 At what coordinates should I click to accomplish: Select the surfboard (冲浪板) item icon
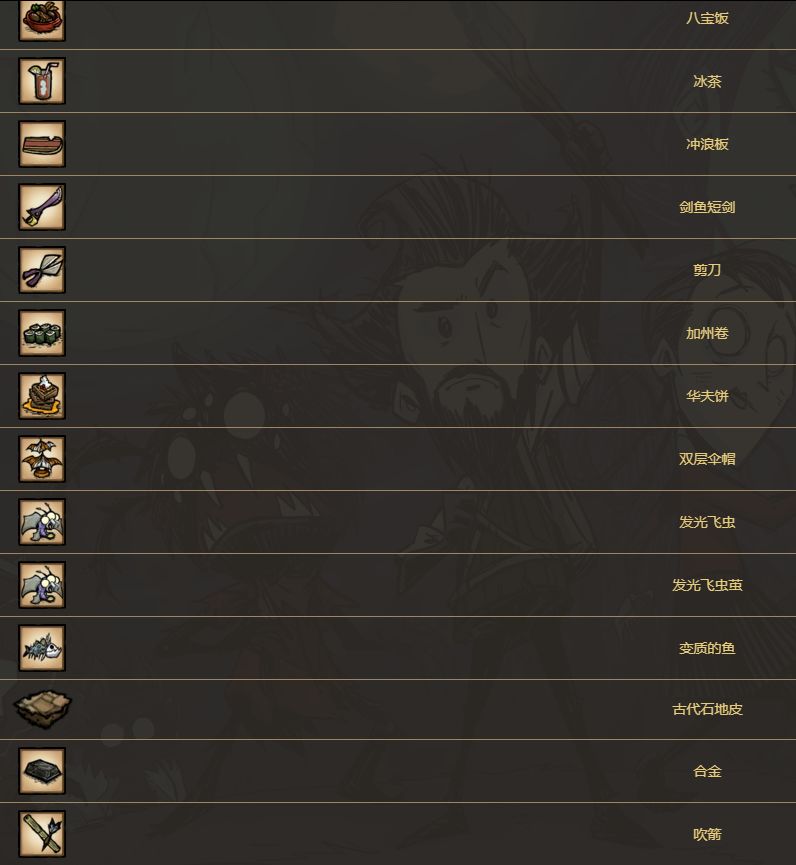click(x=42, y=144)
